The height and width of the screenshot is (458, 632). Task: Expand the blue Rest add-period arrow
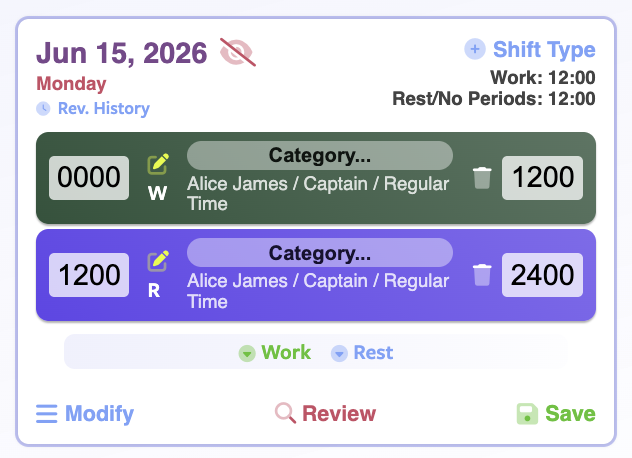(x=339, y=354)
